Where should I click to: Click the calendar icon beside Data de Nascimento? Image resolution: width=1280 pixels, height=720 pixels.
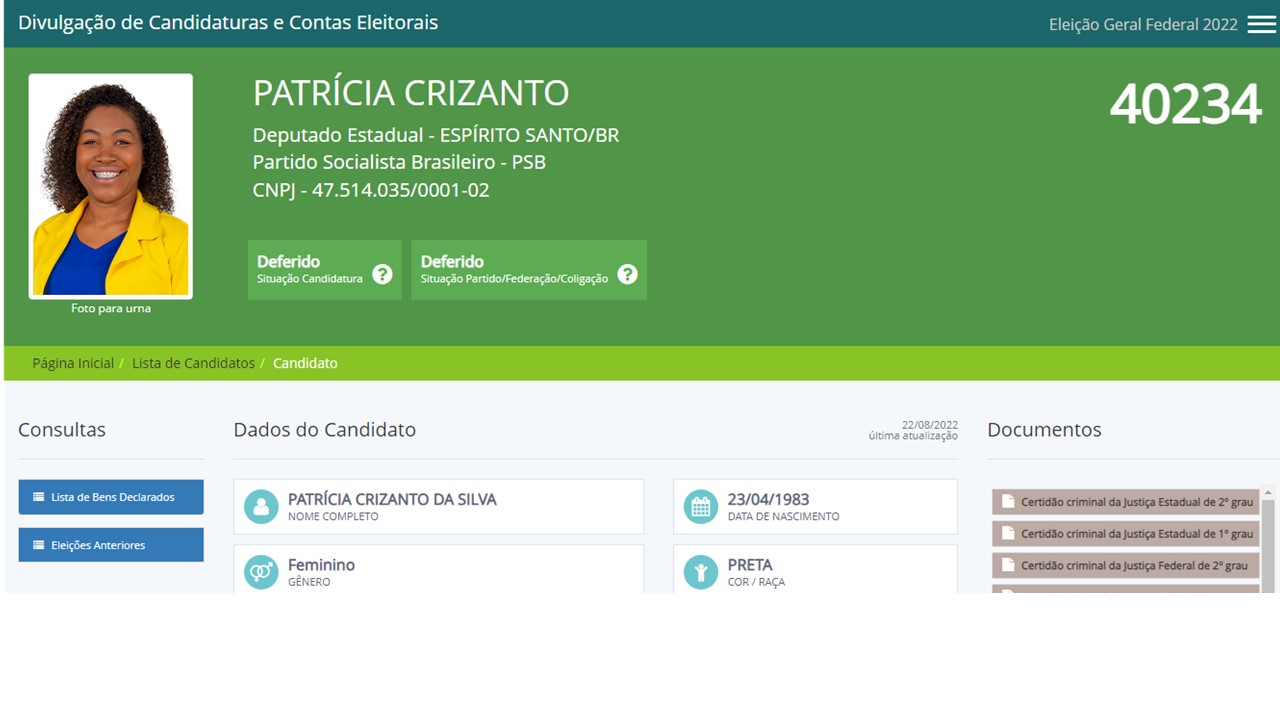(x=701, y=507)
